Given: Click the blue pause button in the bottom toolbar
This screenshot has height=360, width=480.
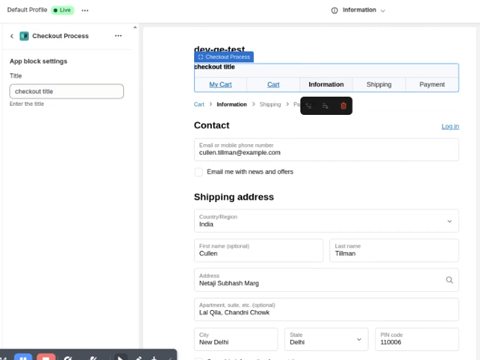Looking at the screenshot, I should tap(23, 357).
